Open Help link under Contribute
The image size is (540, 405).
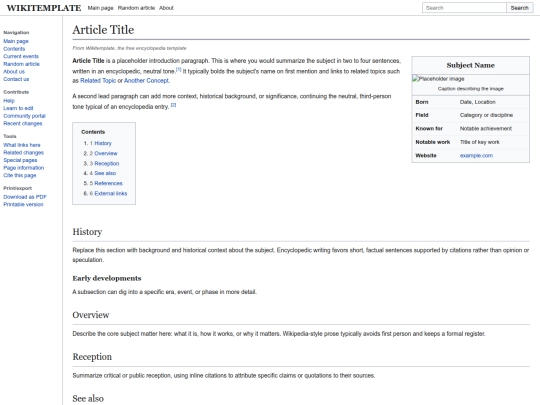tap(9, 101)
